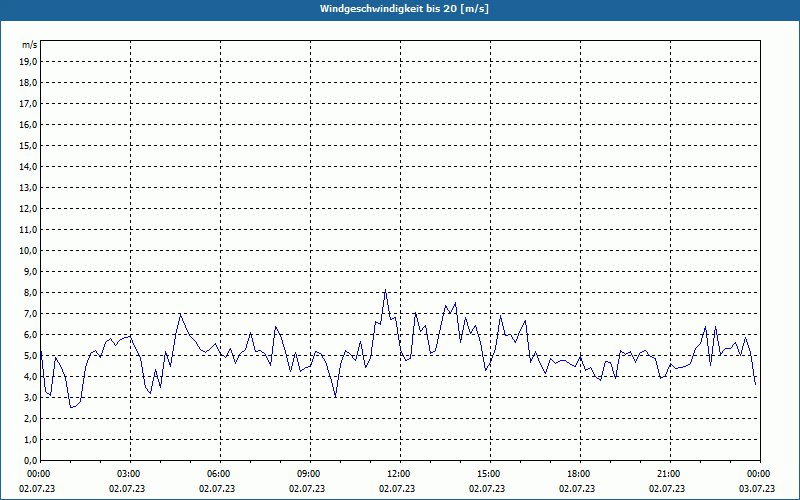The width and height of the screenshot is (800, 500).
Task: Select the '17,0' y-axis label
Action: pos(28,104)
